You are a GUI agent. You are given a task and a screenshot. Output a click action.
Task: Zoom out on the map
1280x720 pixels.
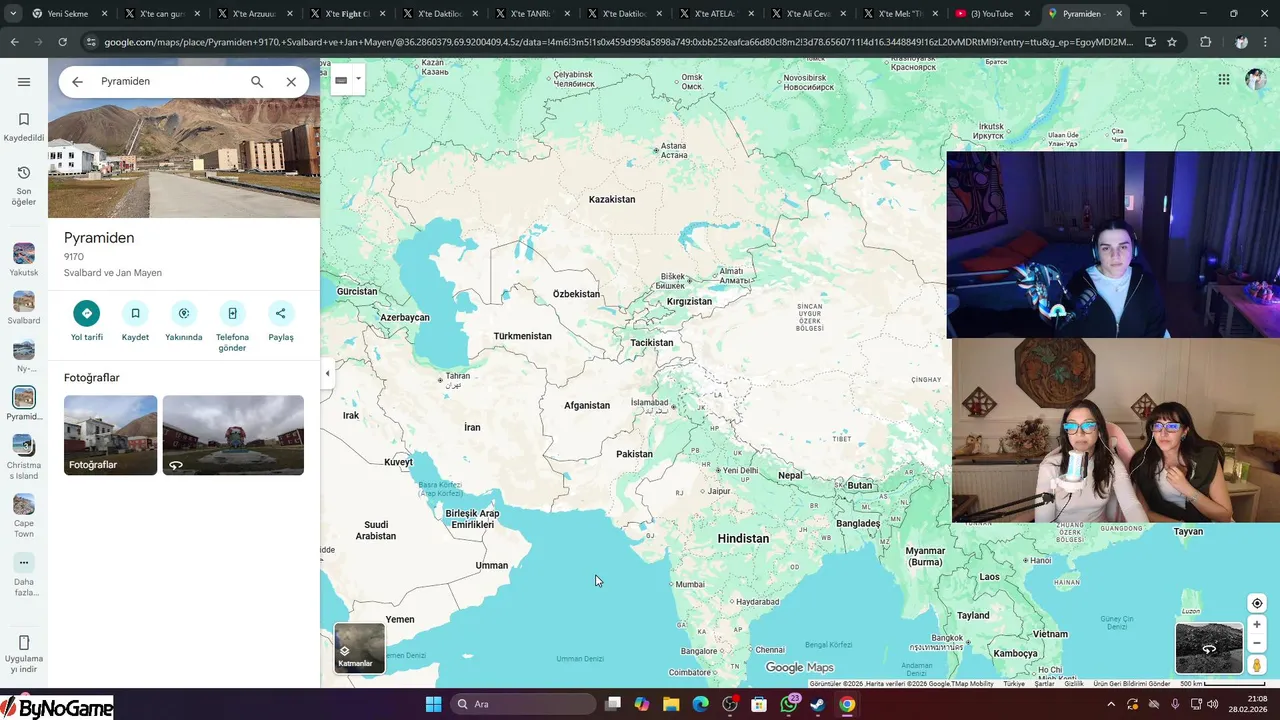coord(1257,644)
